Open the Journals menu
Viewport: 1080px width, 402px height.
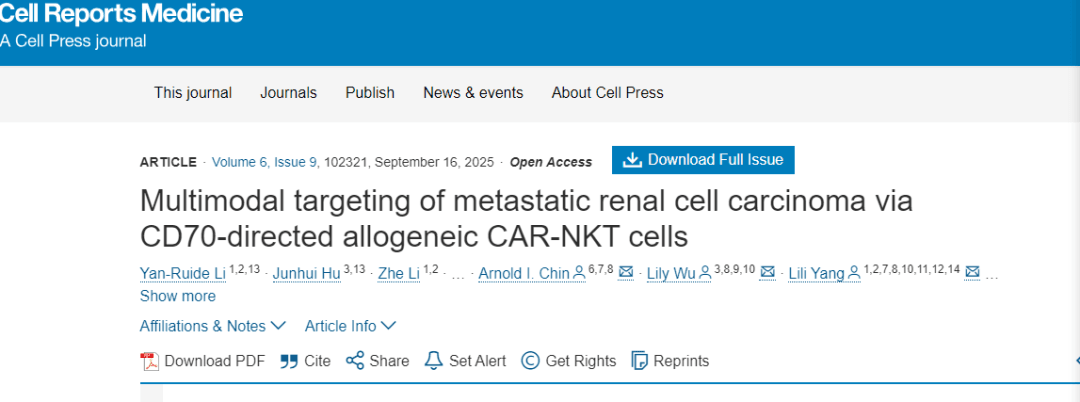click(289, 93)
